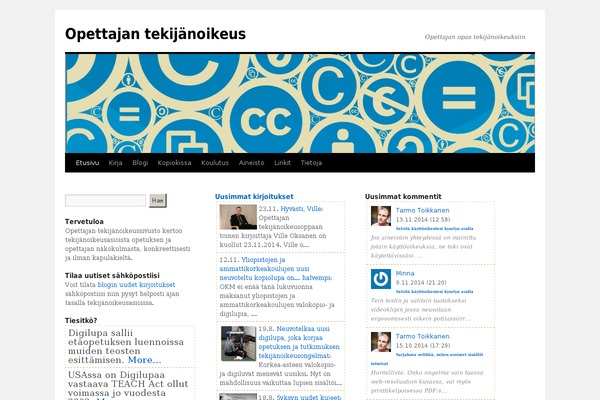The height and width of the screenshot is (400, 600).
Task: Select the Koulutus menu item
Action: 215,163
